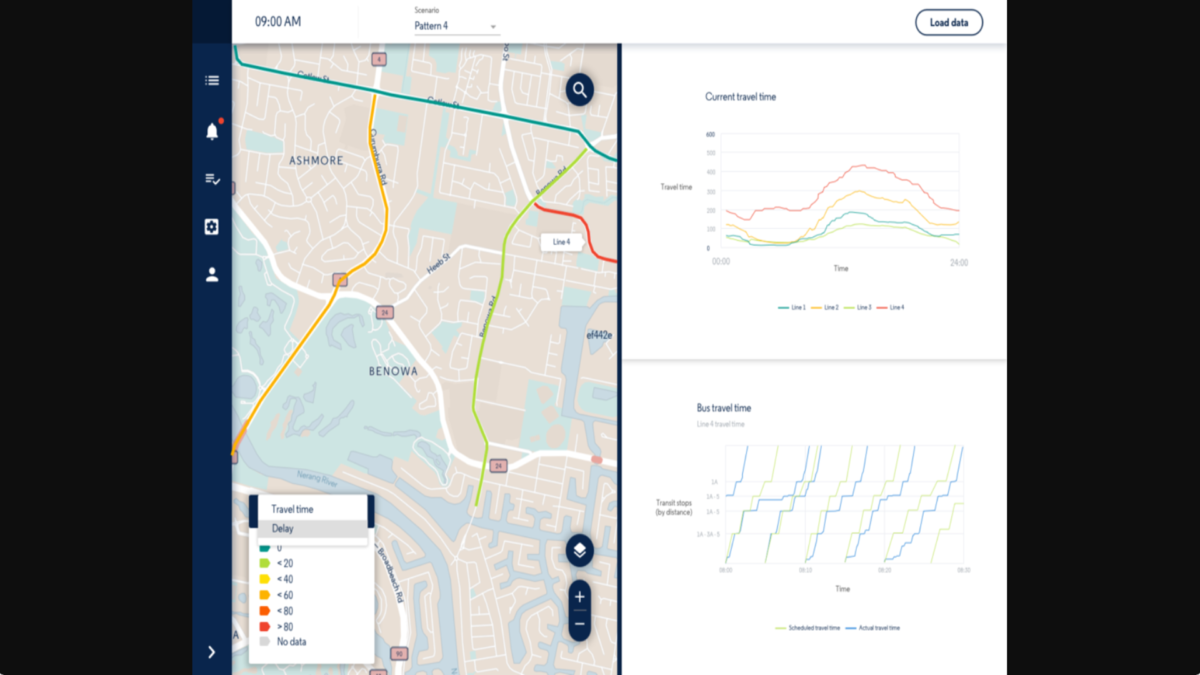Click the Current travel time chart title
The width and height of the screenshot is (1200, 675).
[741, 97]
